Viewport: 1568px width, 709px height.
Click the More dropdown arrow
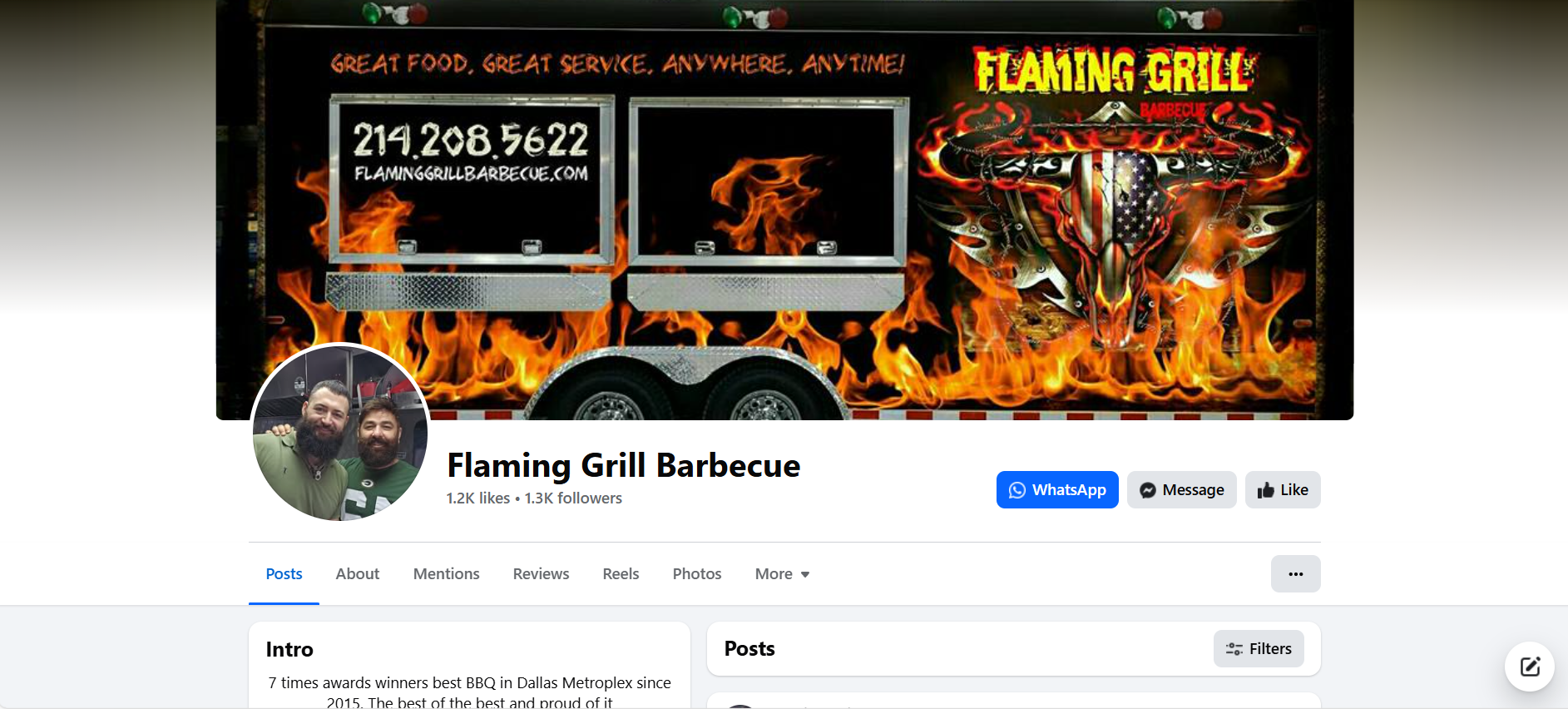coord(805,575)
